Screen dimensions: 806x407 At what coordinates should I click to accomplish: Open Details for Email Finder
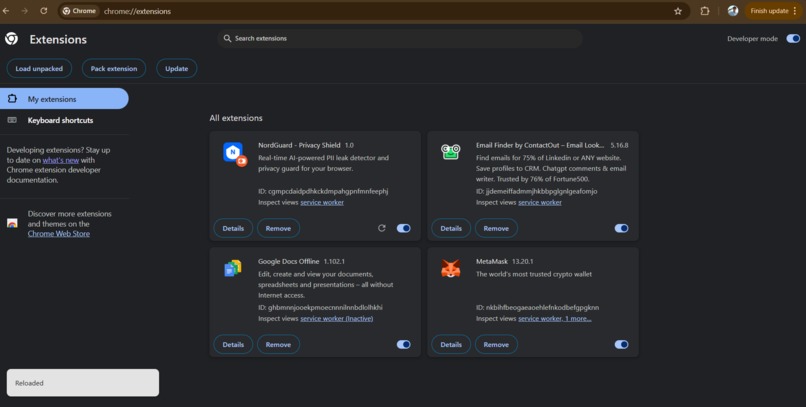pyautogui.click(x=451, y=228)
